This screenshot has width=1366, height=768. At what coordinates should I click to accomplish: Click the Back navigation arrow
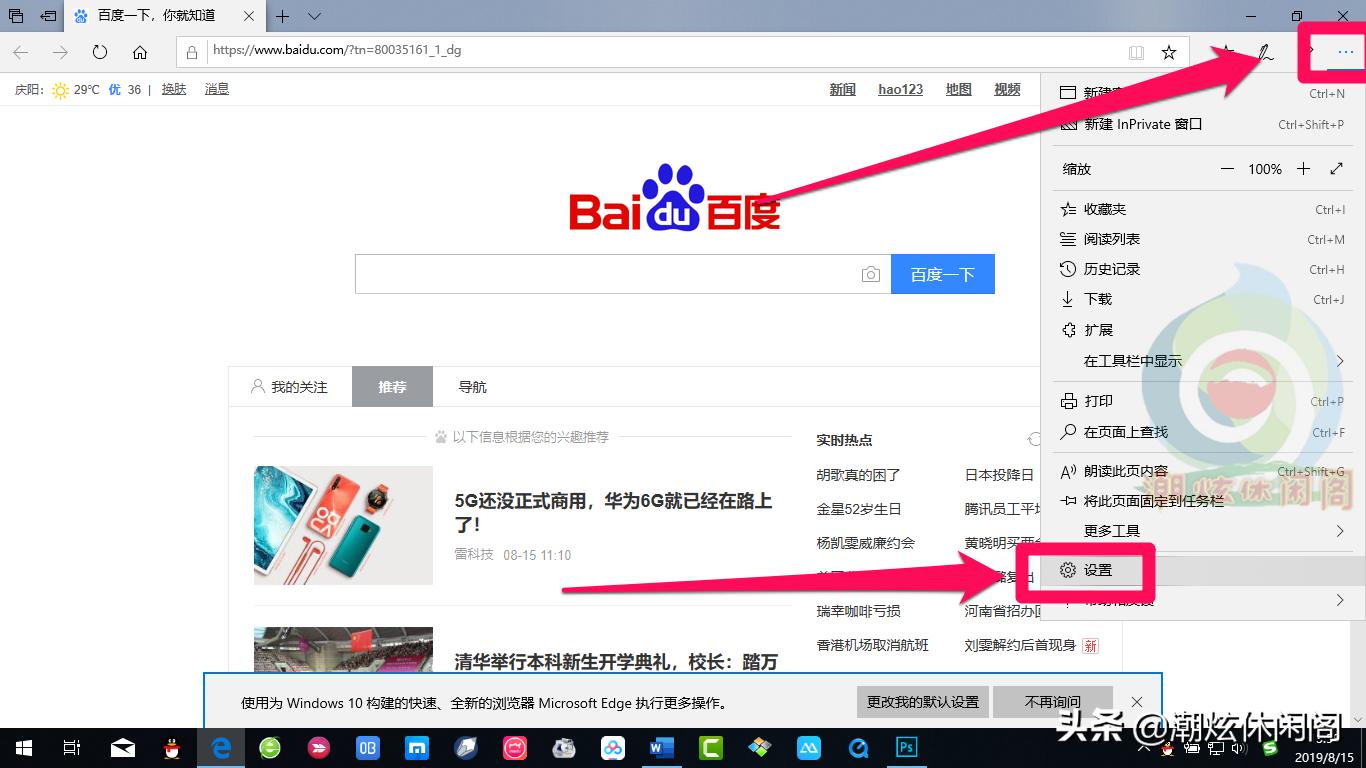(x=20, y=51)
